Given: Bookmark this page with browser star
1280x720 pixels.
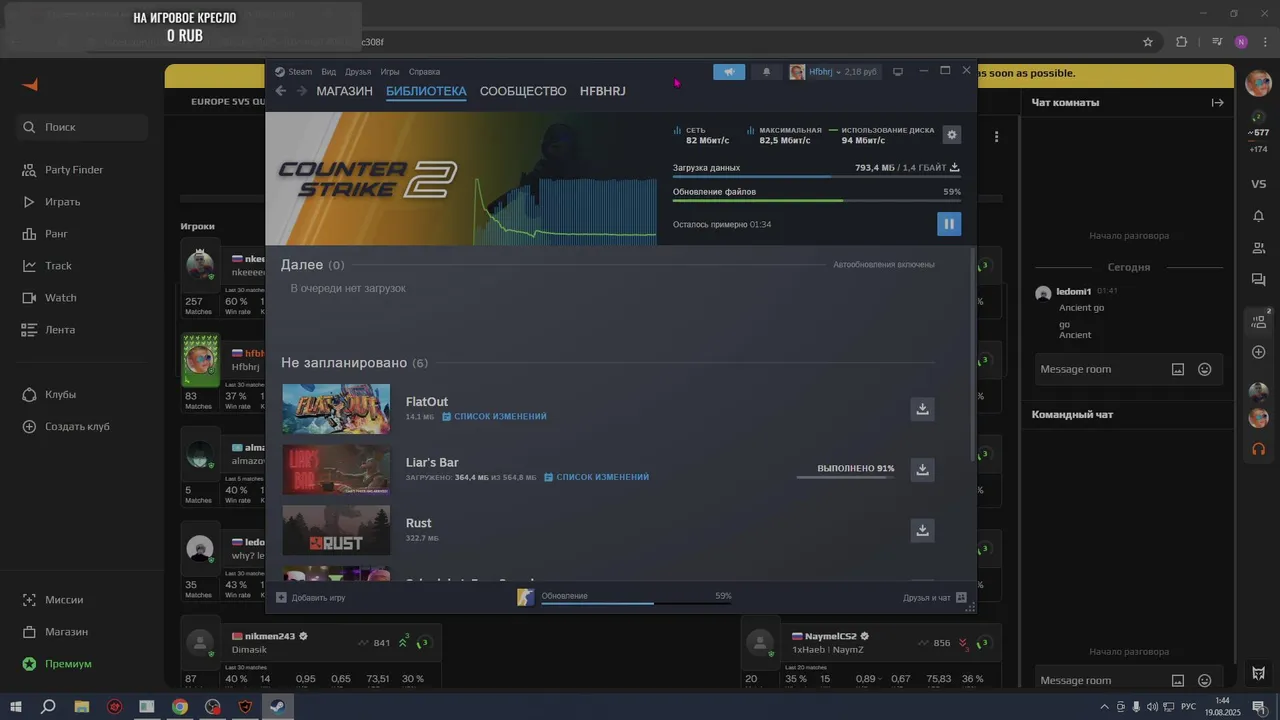Looking at the screenshot, I should click(1148, 42).
